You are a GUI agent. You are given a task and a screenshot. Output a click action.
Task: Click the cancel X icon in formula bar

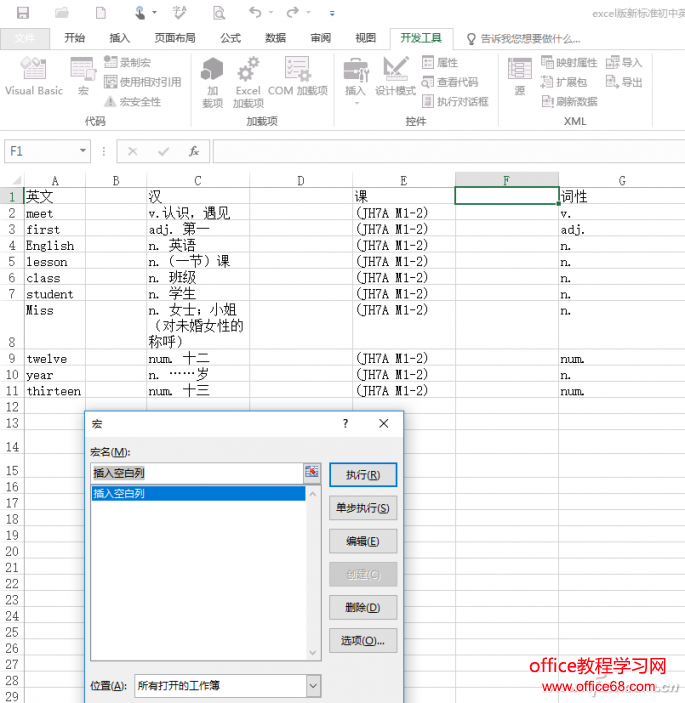[x=133, y=152]
